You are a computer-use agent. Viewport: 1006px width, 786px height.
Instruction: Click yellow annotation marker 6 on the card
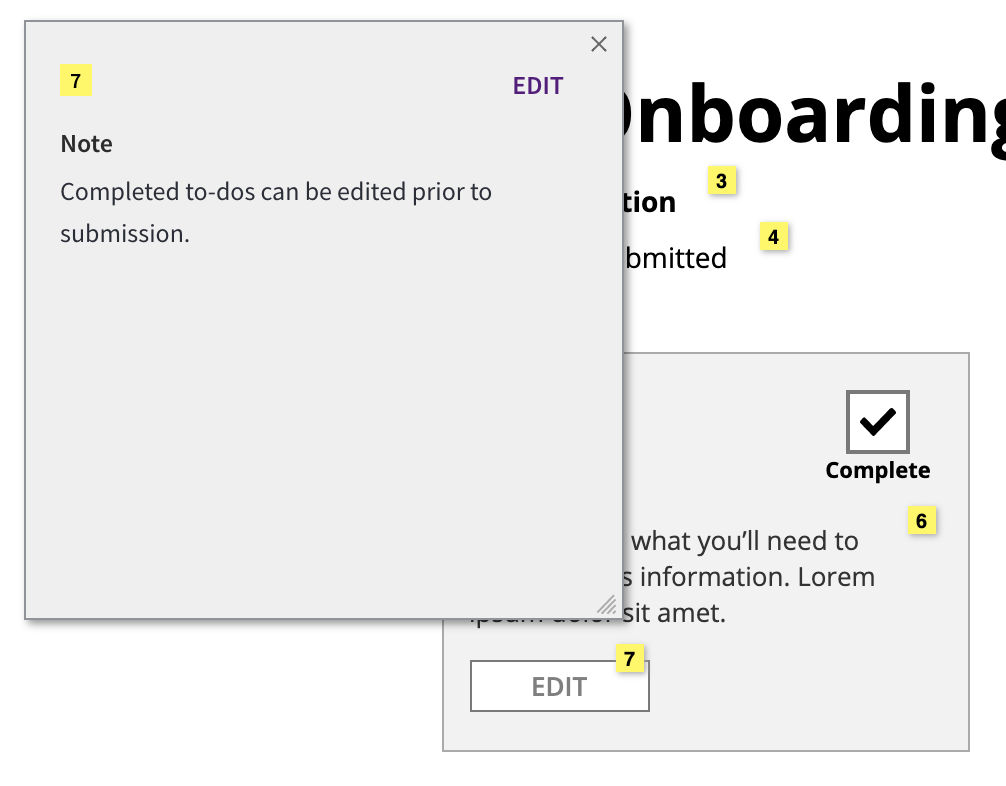tap(922, 520)
